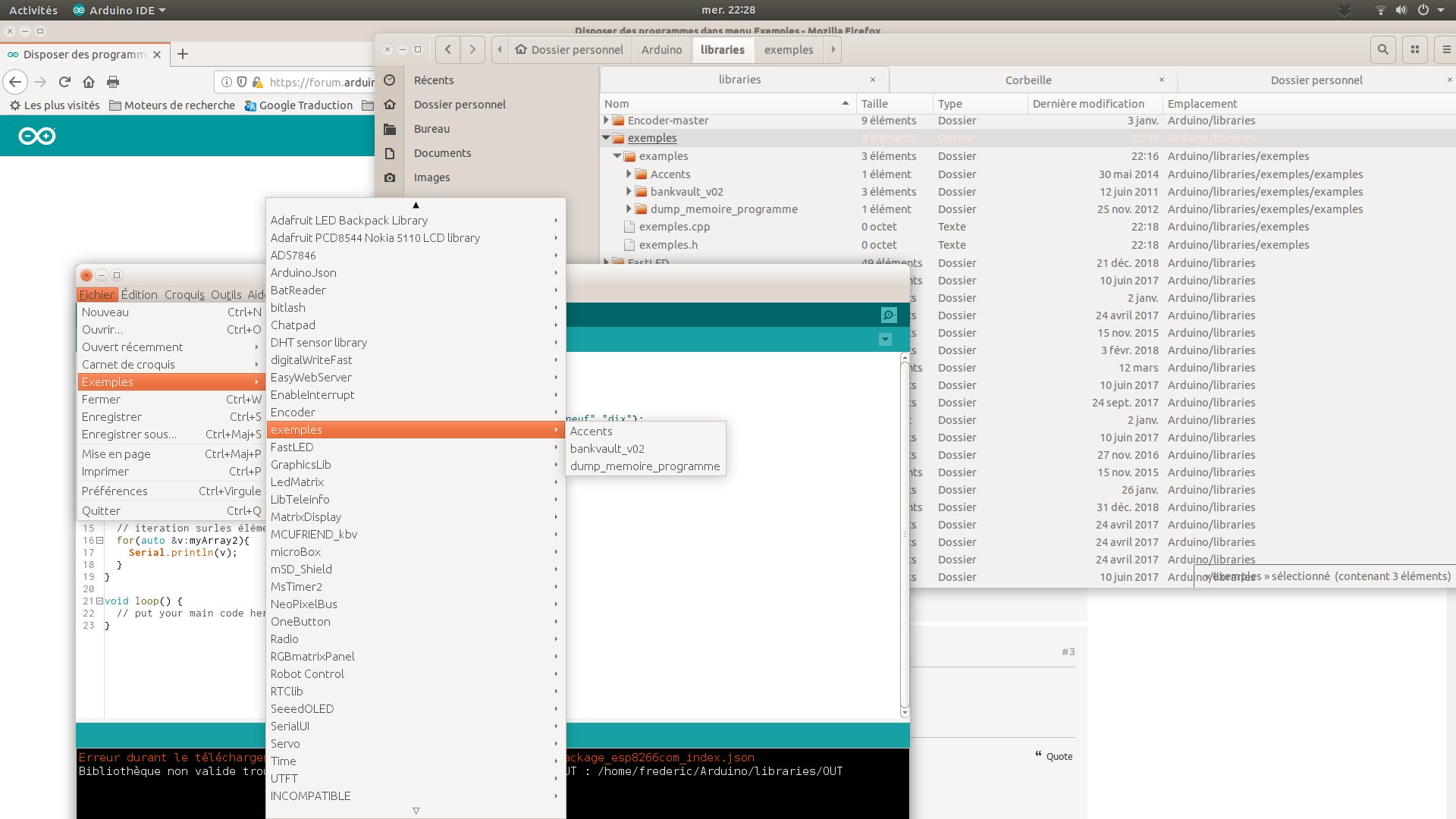Open the file manager hamburger menu

tap(1445, 49)
